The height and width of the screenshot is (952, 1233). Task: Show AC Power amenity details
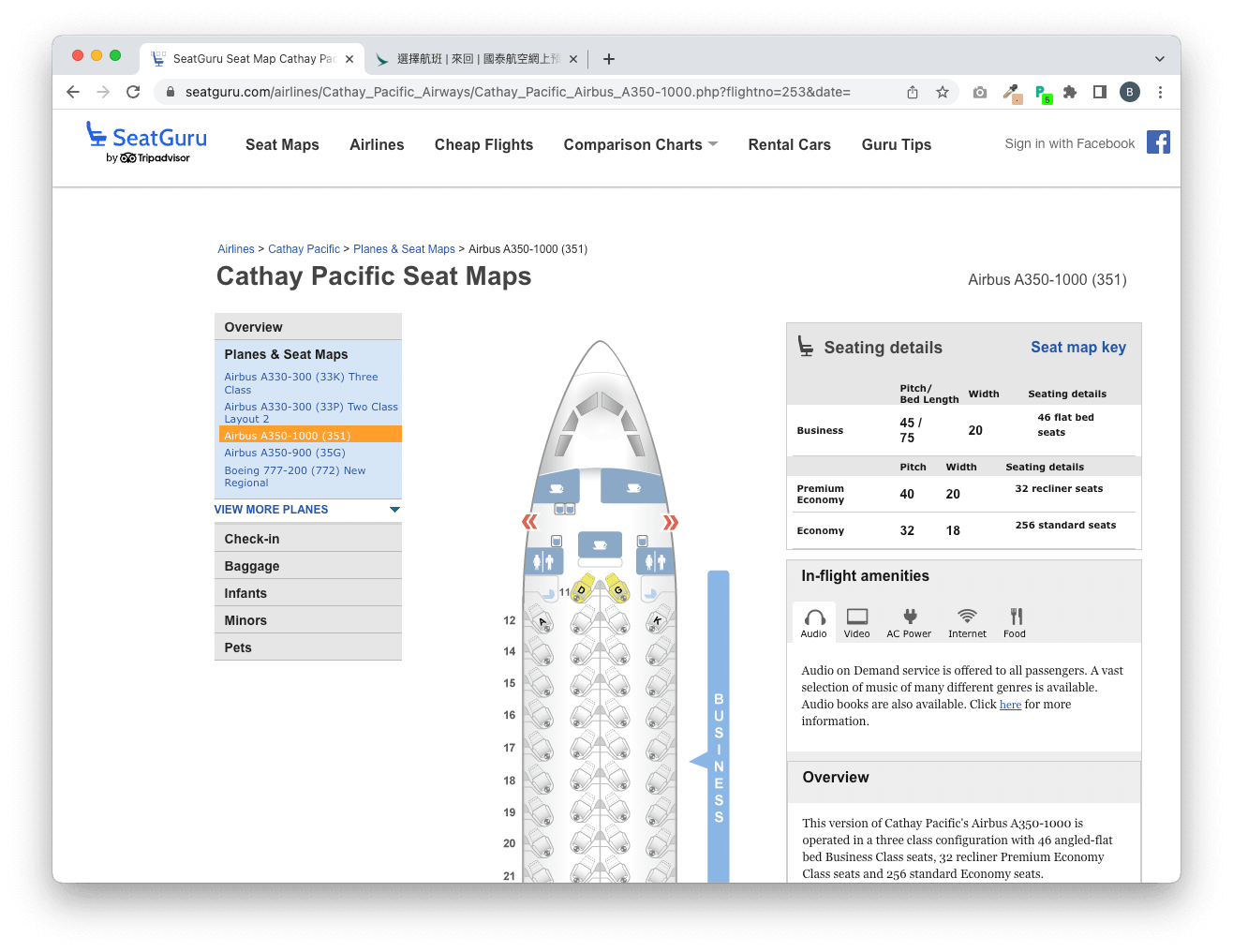click(909, 617)
